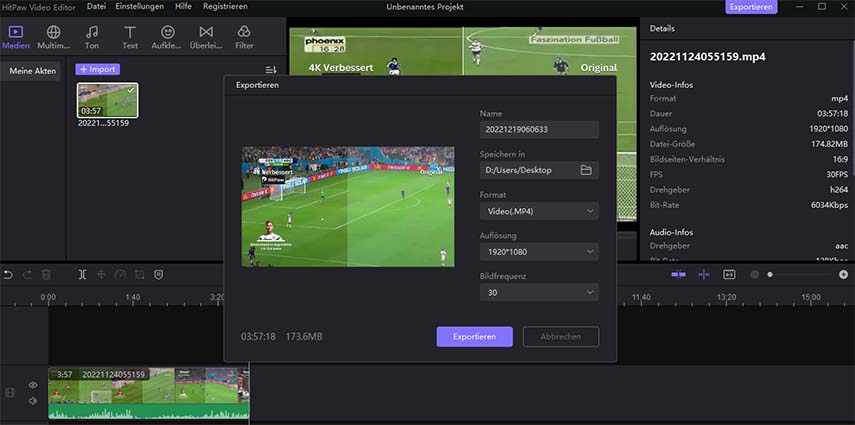Image resolution: width=855 pixels, height=425 pixels.
Task: Open the Filter effects panel
Action: click(x=244, y=37)
